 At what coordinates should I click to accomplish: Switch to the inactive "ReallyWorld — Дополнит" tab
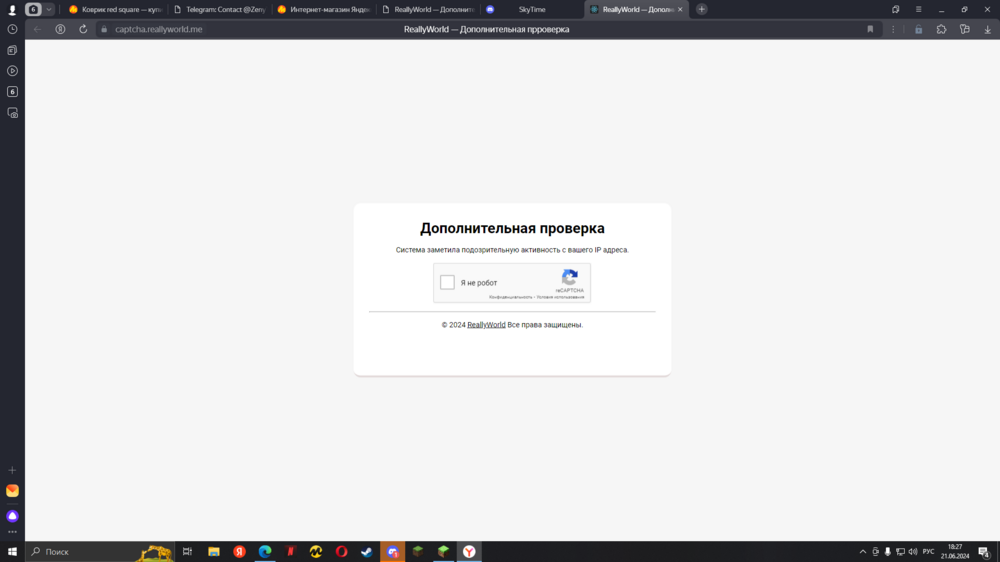[428, 10]
